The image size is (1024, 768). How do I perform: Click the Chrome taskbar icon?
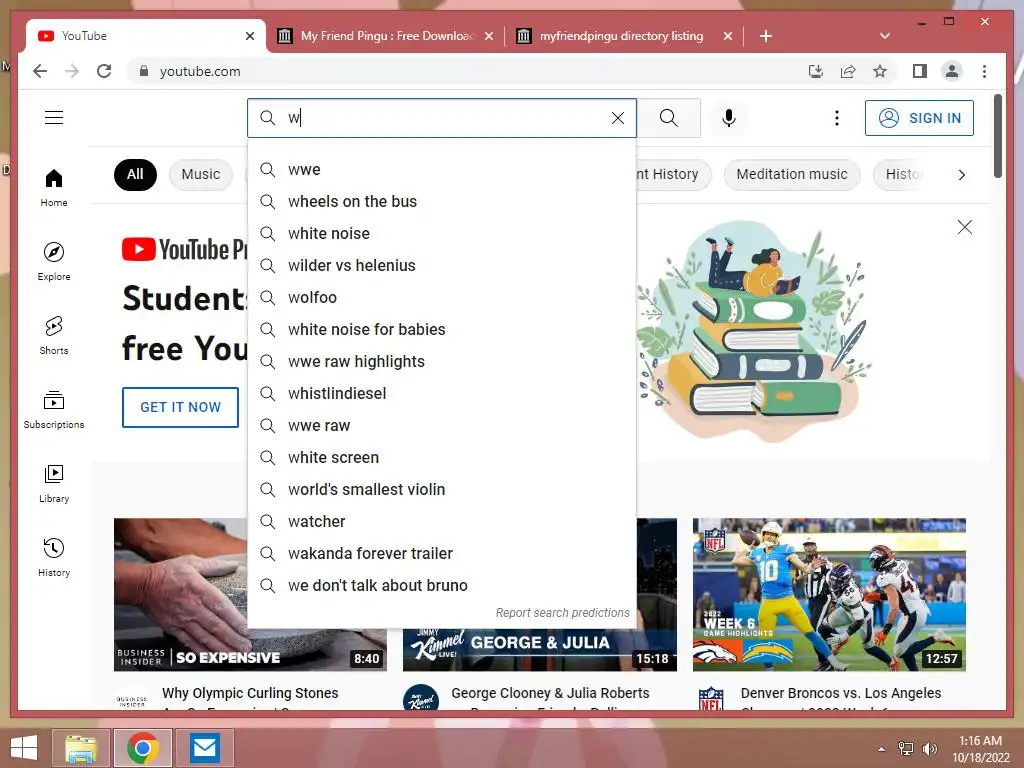[143, 748]
